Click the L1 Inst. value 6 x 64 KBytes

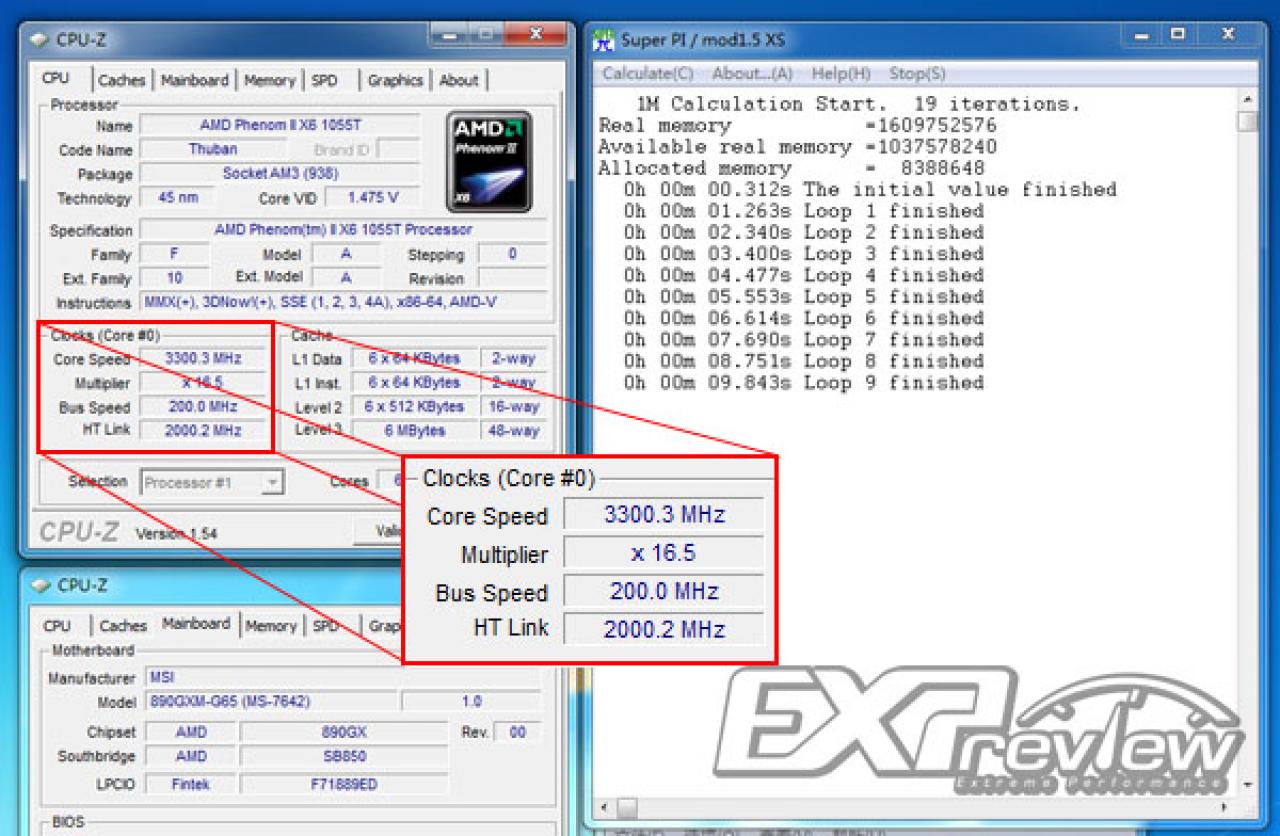click(414, 382)
